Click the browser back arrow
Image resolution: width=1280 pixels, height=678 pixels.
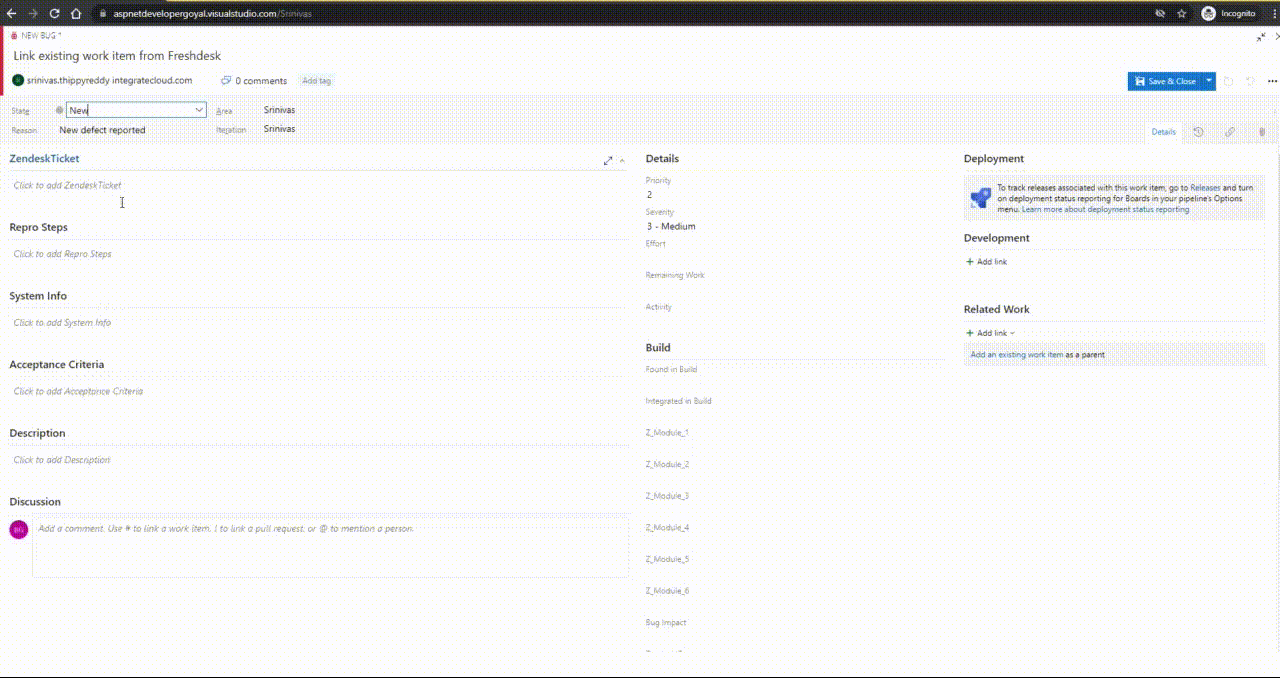[11, 14]
